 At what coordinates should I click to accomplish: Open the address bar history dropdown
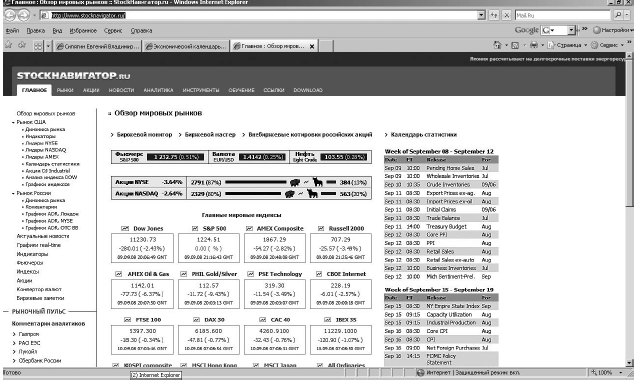click(x=481, y=15)
